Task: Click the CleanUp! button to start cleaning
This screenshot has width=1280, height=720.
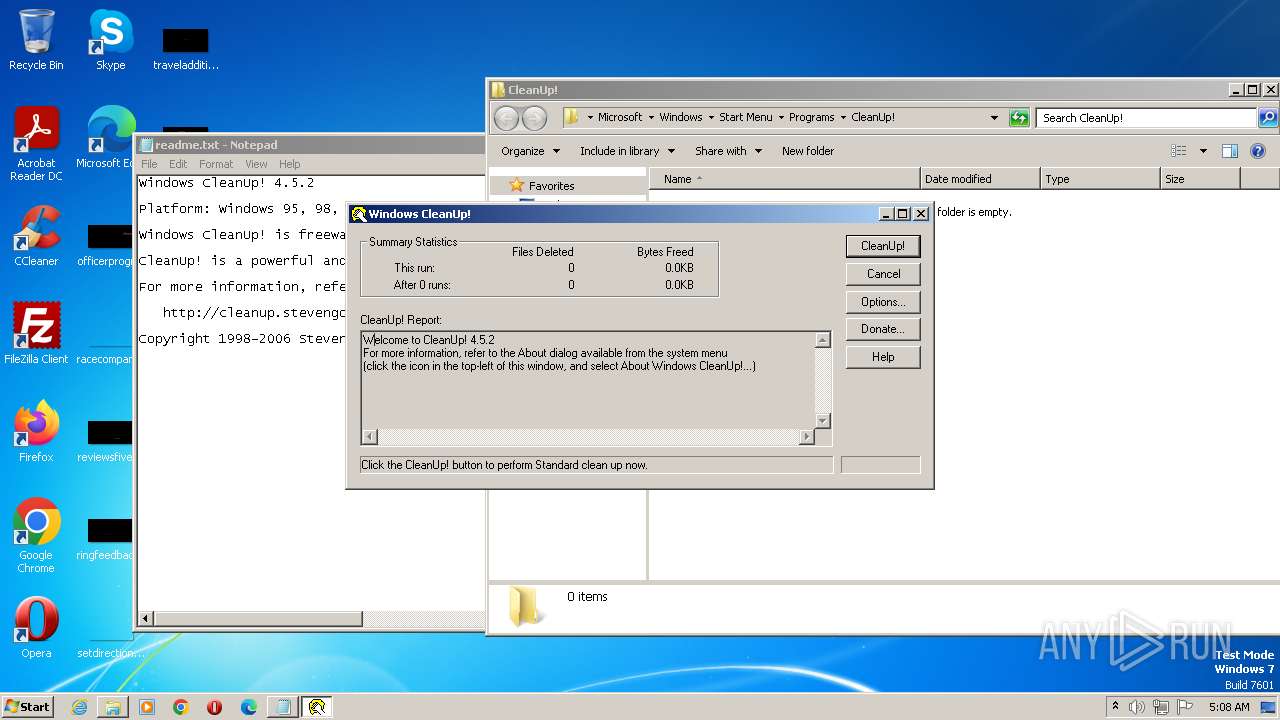Action: click(883, 246)
